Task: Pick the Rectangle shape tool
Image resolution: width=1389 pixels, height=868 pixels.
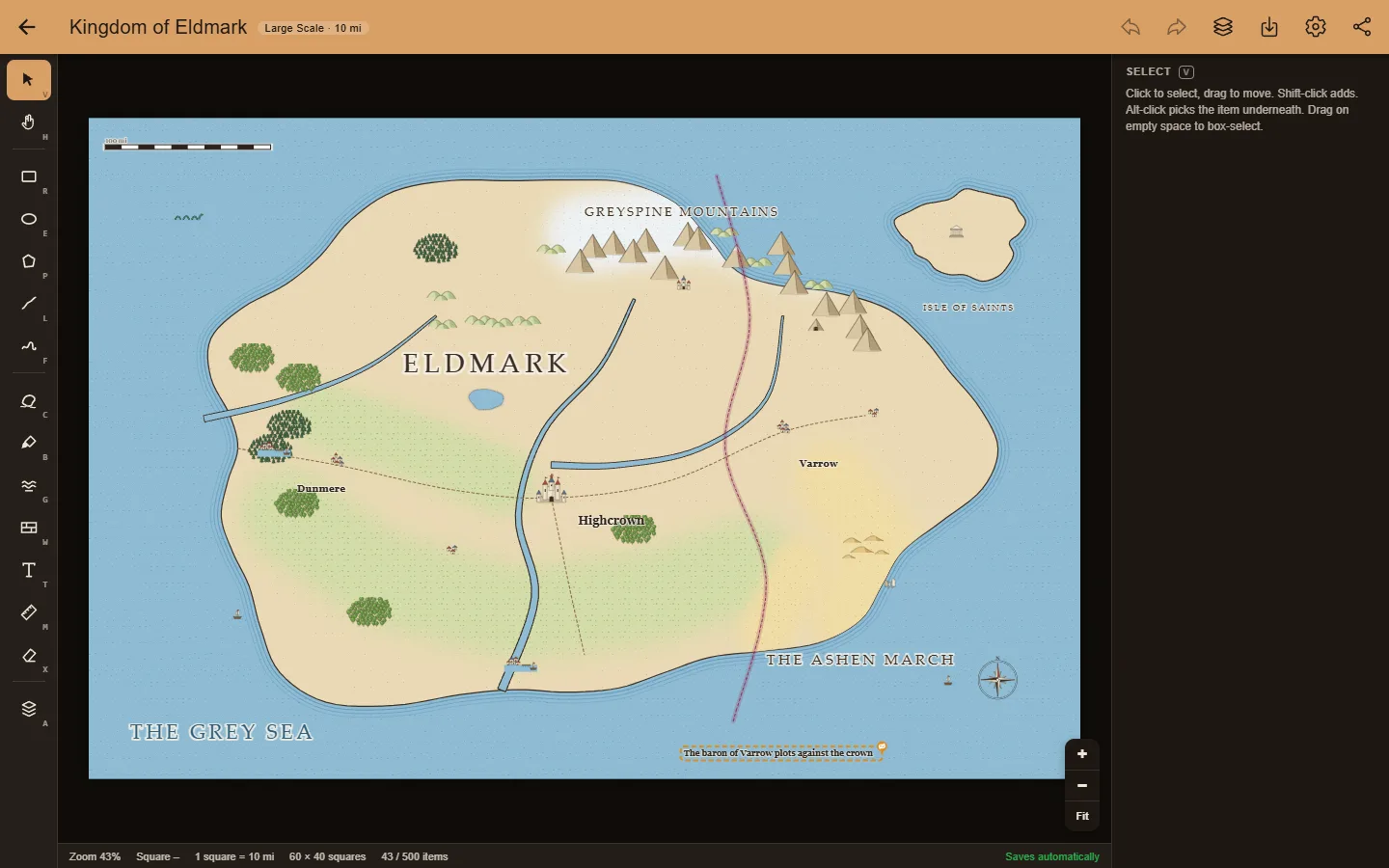Action: pyautogui.click(x=29, y=176)
